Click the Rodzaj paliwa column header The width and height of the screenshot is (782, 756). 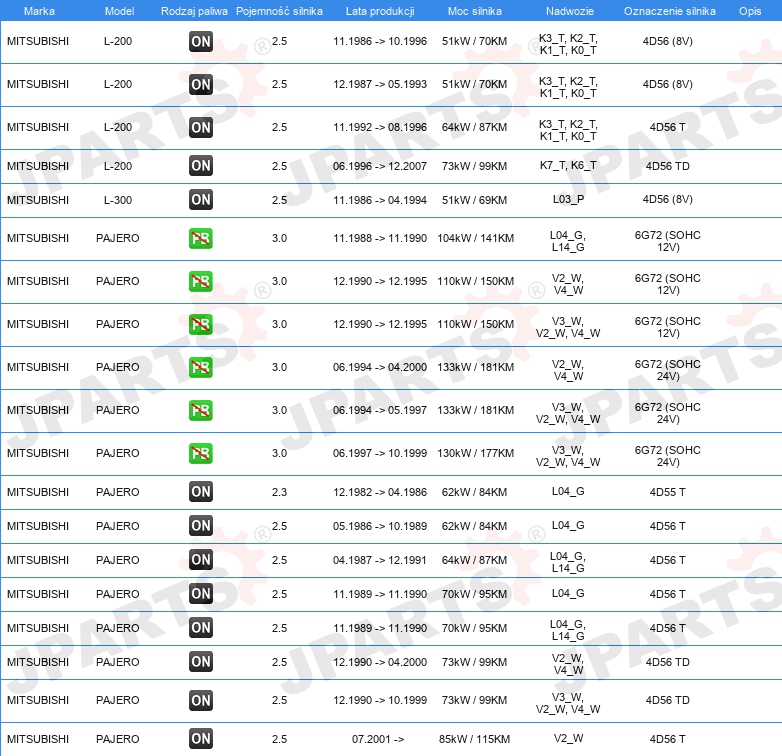pos(194,11)
